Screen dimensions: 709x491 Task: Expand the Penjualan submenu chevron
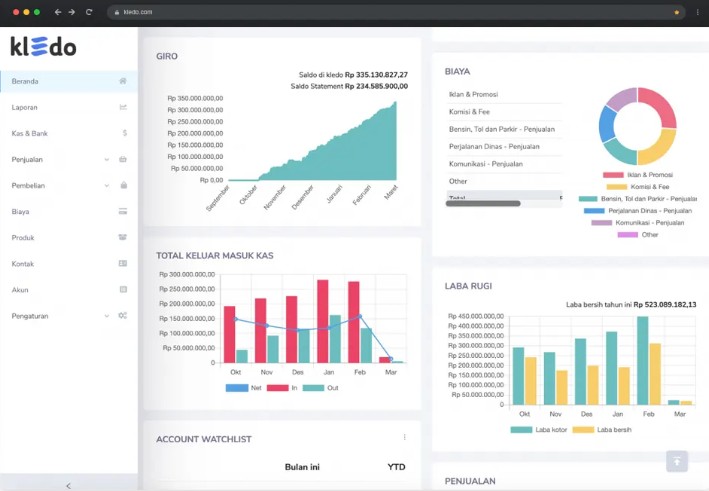click(107, 160)
